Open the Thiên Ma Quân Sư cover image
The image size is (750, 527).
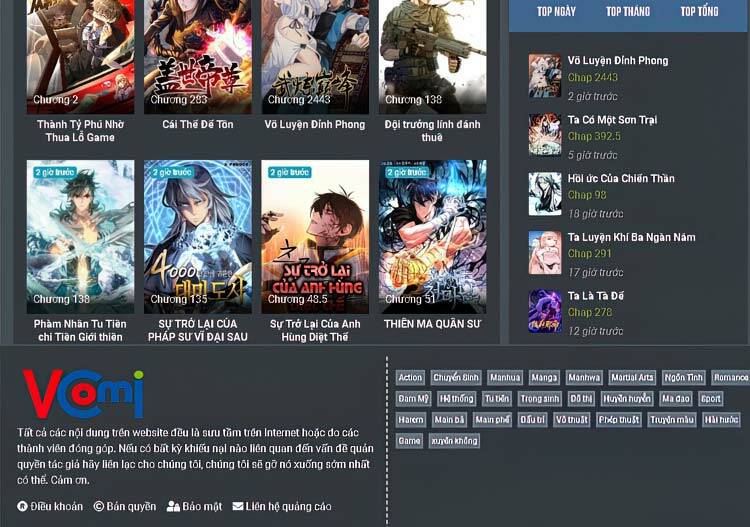point(432,236)
